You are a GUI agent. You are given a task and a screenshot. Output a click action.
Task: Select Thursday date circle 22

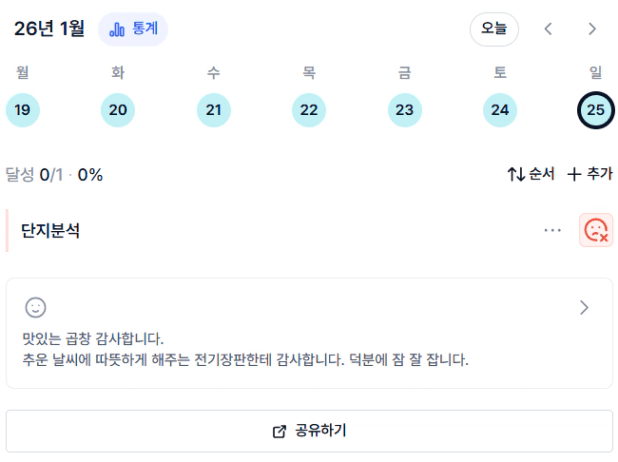point(309,110)
